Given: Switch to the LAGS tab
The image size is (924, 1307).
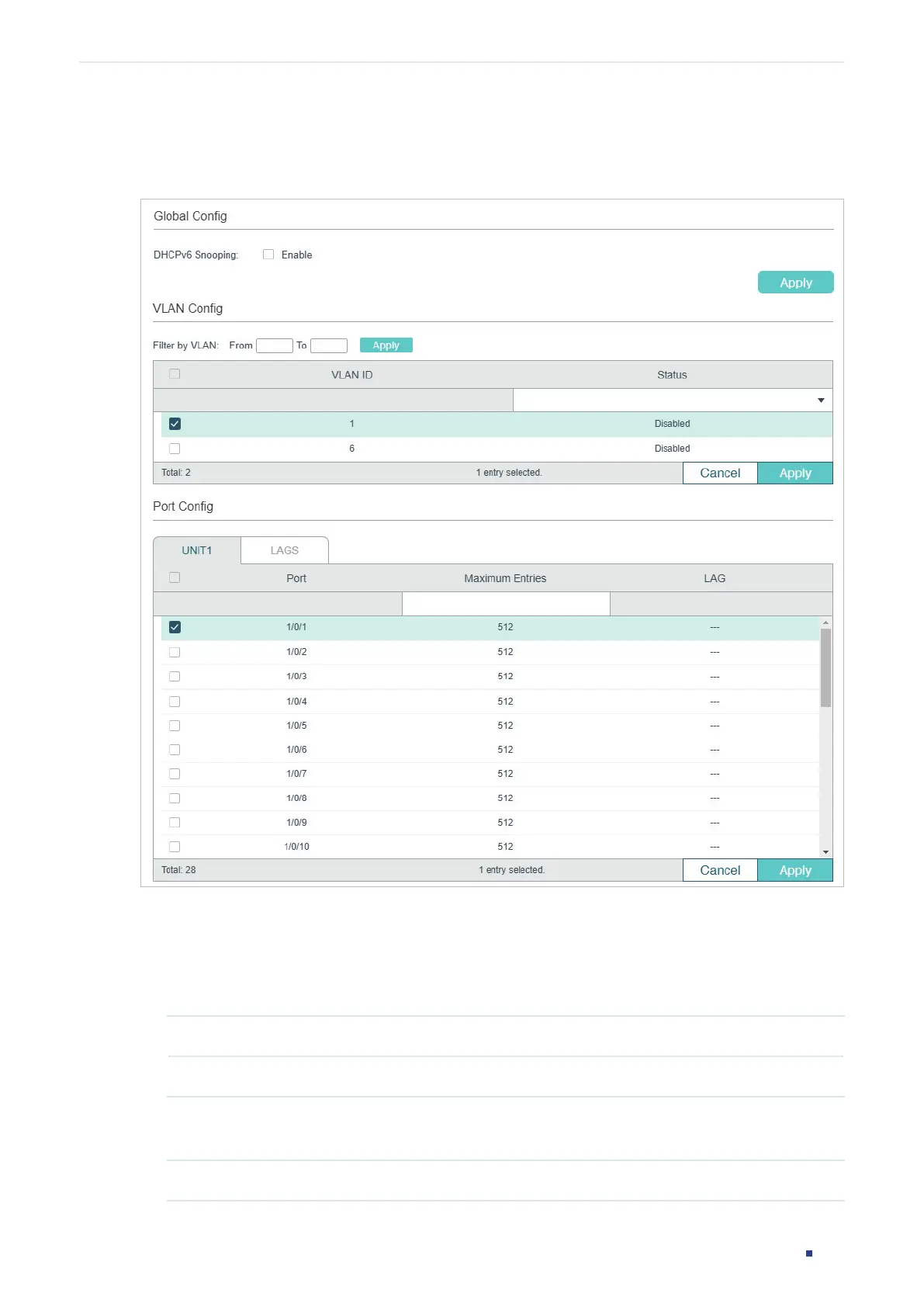Looking at the screenshot, I should point(285,550).
